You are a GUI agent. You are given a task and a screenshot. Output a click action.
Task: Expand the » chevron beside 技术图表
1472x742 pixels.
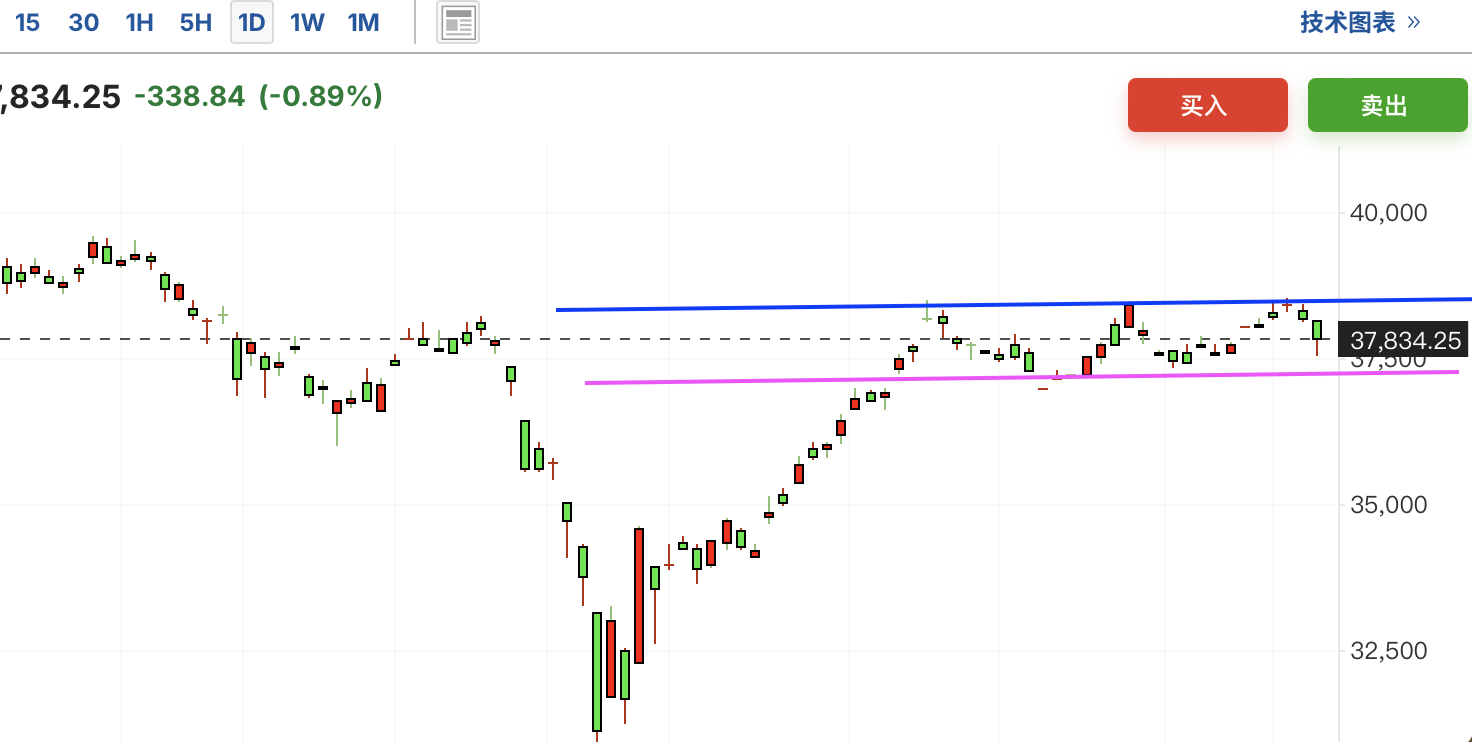[x=1413, y=22]
